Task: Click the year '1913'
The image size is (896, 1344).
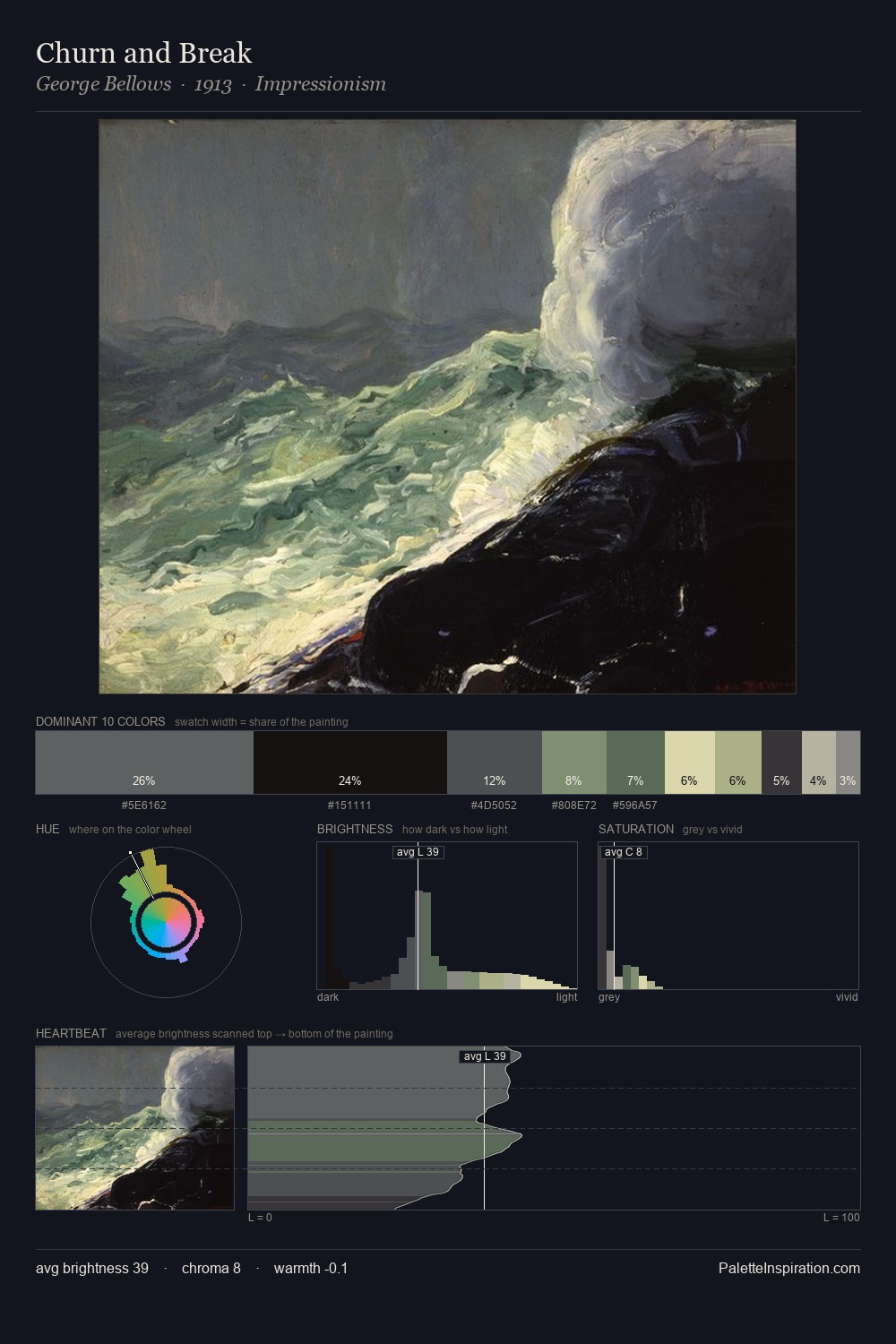Action: [213, 84]
